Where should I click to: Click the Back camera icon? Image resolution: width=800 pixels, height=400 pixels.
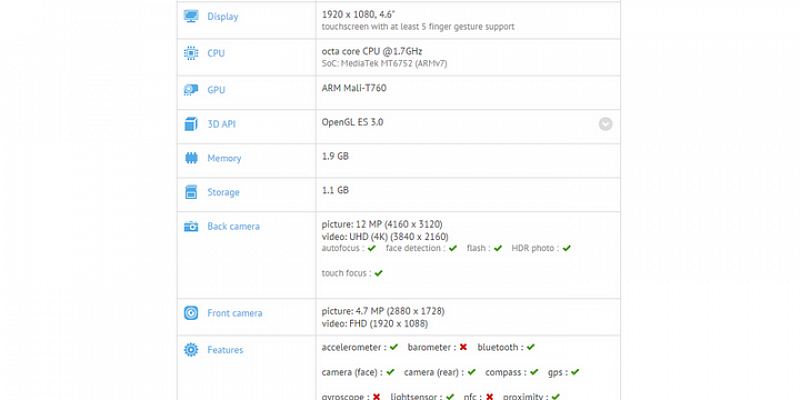(x=190, y=227)
